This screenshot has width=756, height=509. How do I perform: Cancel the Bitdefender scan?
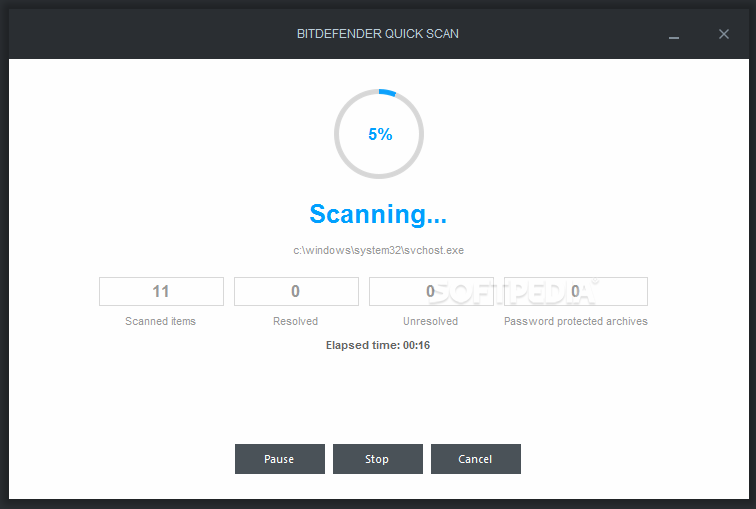475,459
